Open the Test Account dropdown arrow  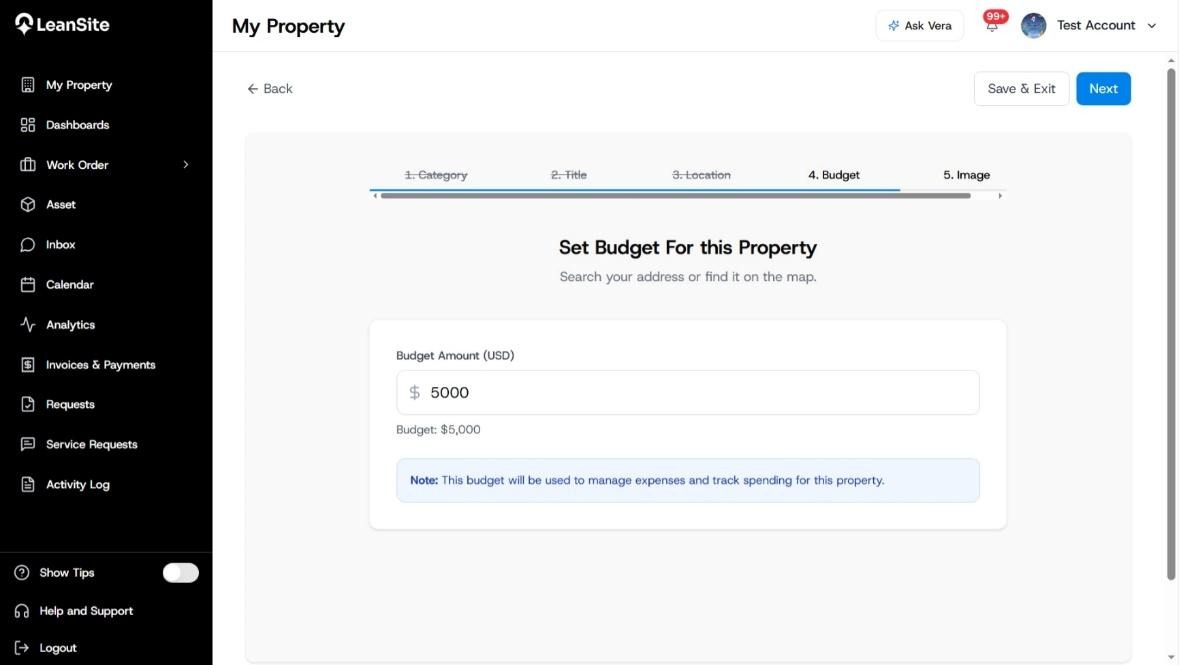point(1152,26)
